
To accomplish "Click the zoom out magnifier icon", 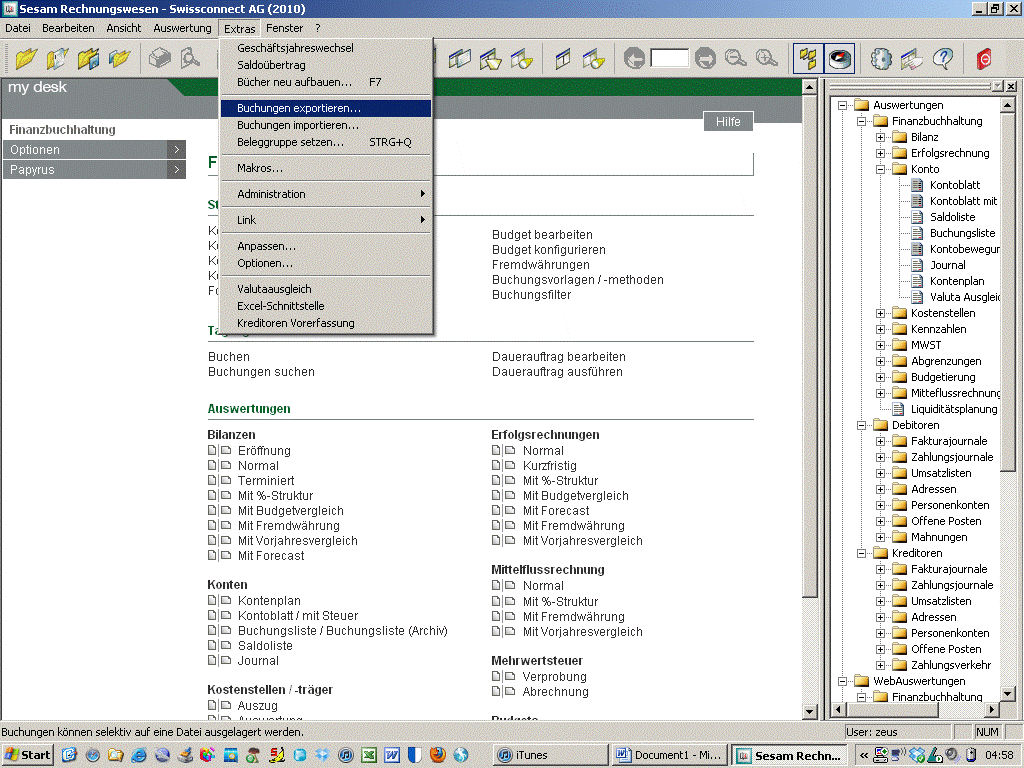I will tap(735, 59).
